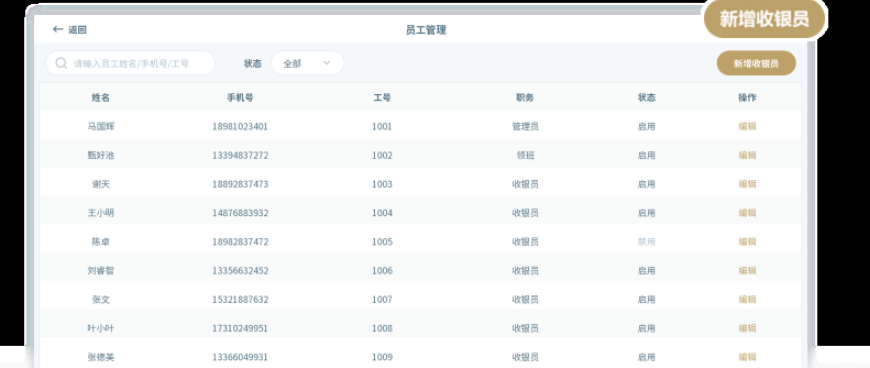
Task: Edit employee 甄好池 via 编辑 link
Action: [747, 155]
